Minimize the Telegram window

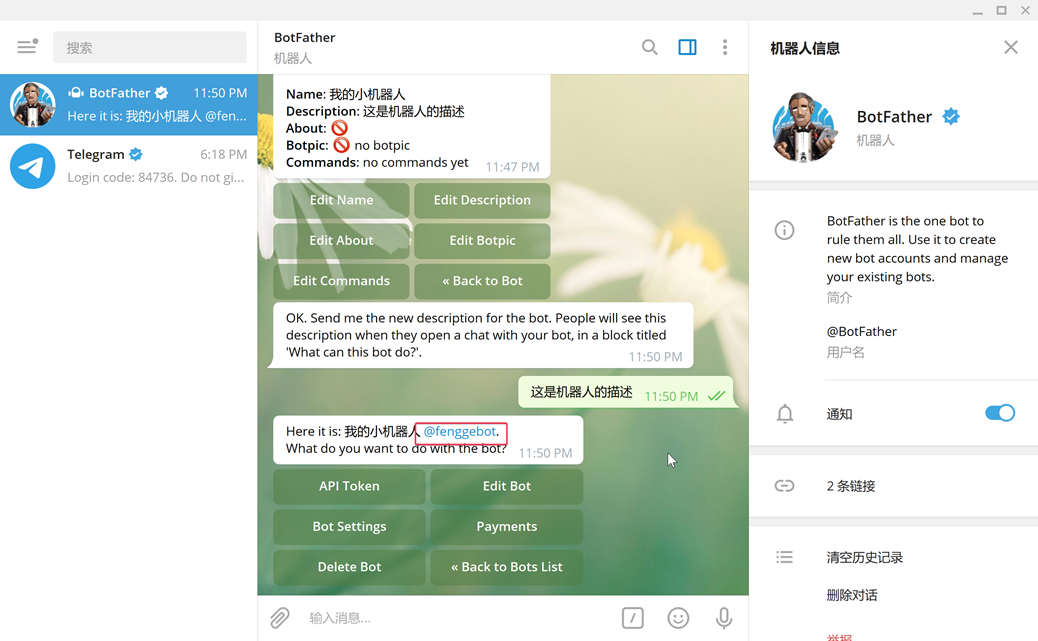(x=978, y=11)
